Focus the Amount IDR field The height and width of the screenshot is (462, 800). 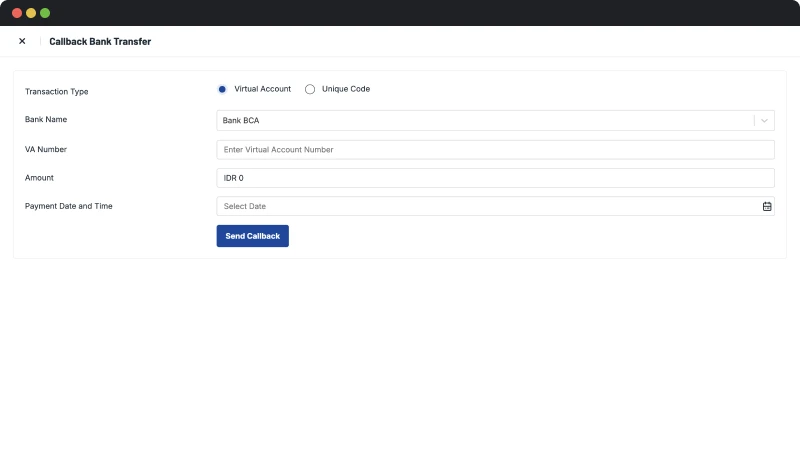pos(495,178)
